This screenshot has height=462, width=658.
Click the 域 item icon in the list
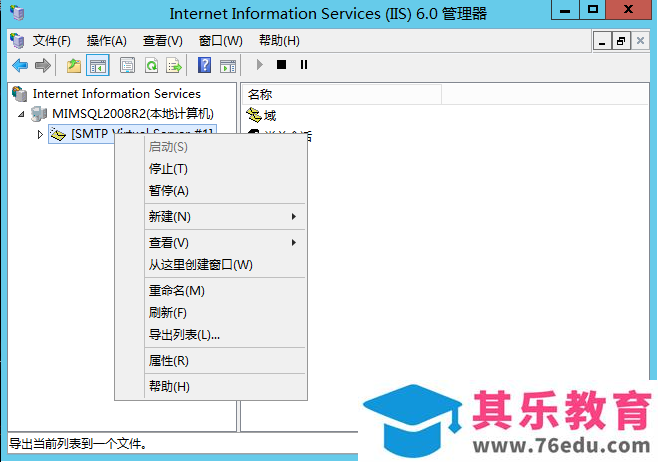coord(254,115)
